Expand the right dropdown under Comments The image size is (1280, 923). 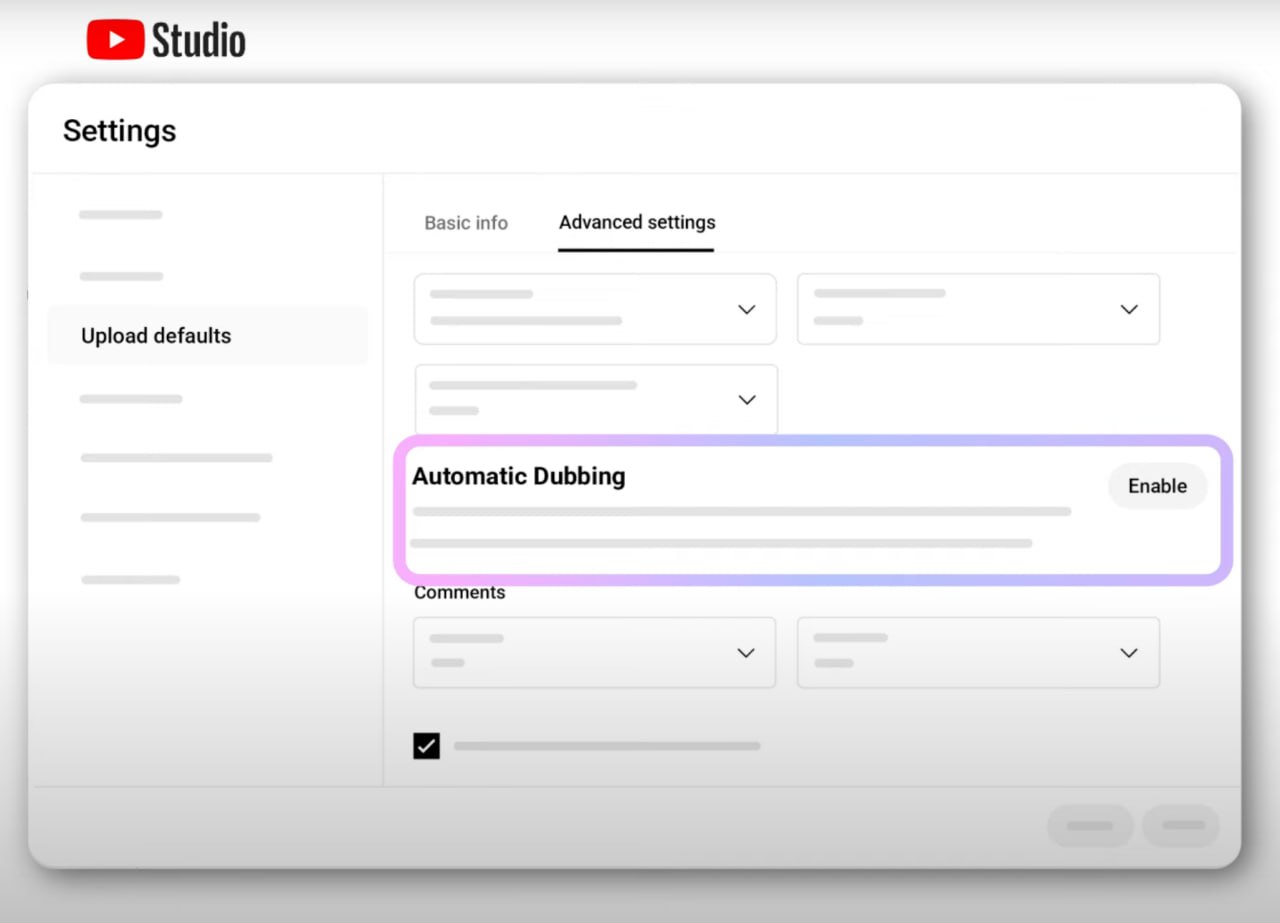pos(978,652)
